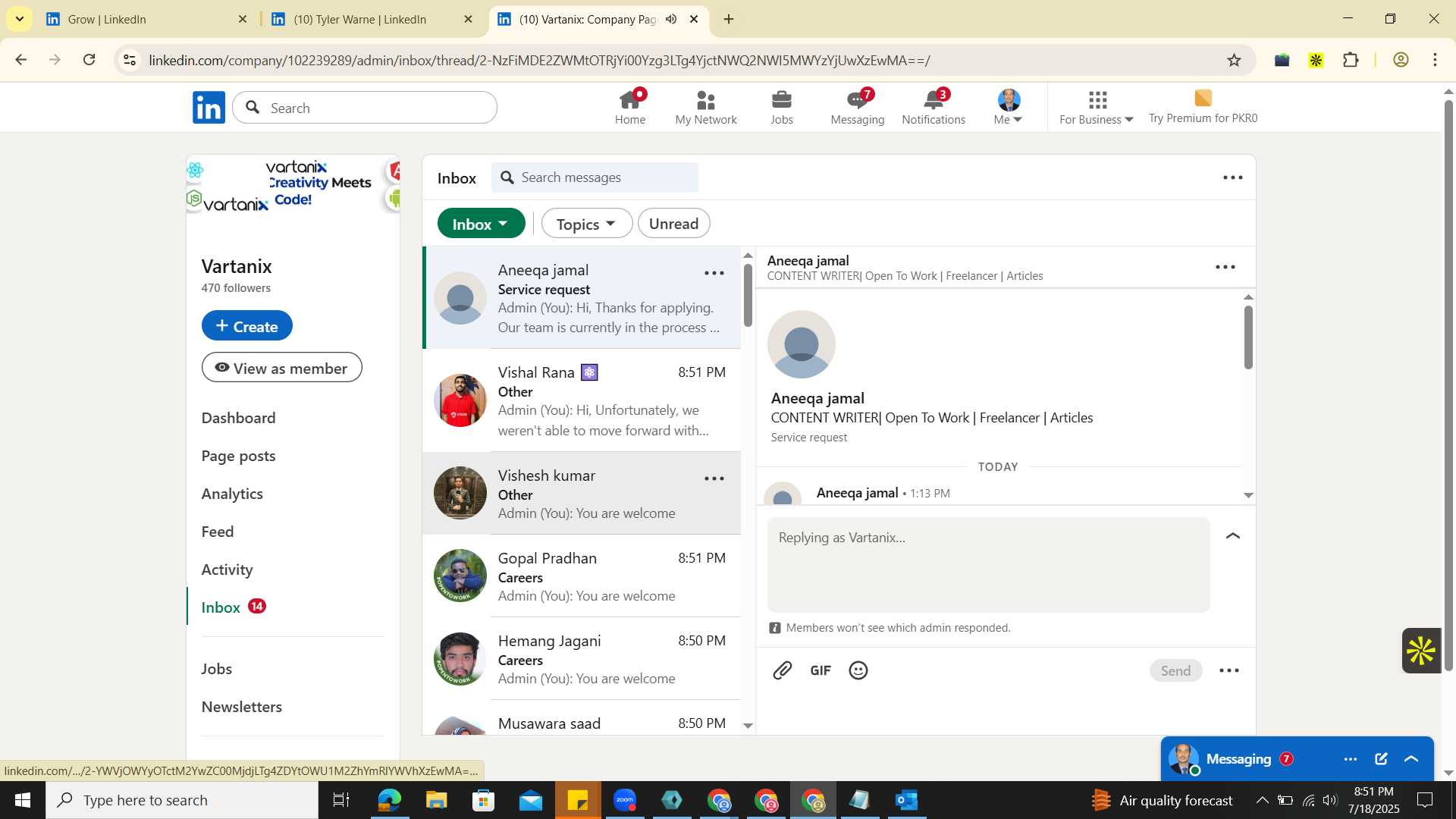1456x819 pixels.
Task: Open Vishal Rana conversation
Action: click(582, 400)
